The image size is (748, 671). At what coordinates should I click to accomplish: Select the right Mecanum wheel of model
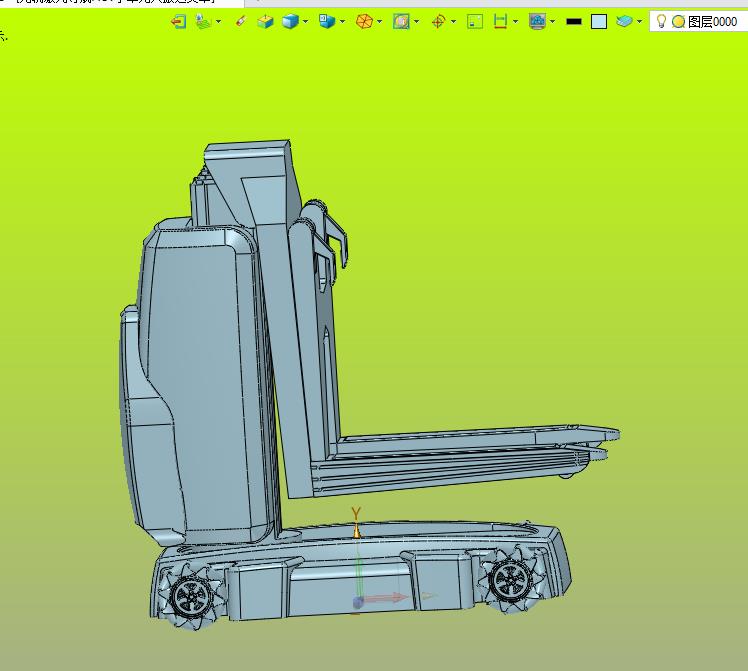[511, 579]
